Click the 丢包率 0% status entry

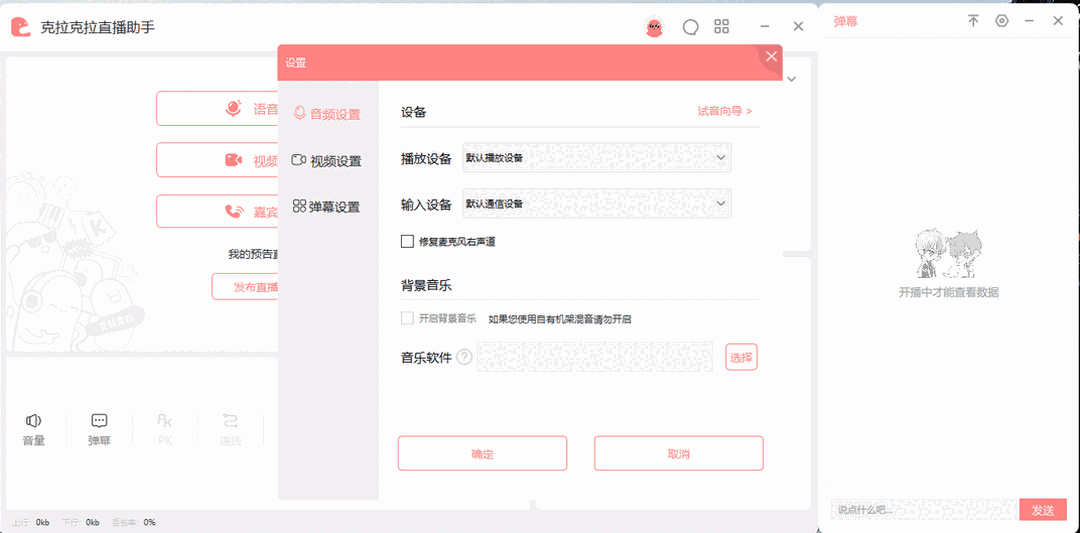coord(133,522)
